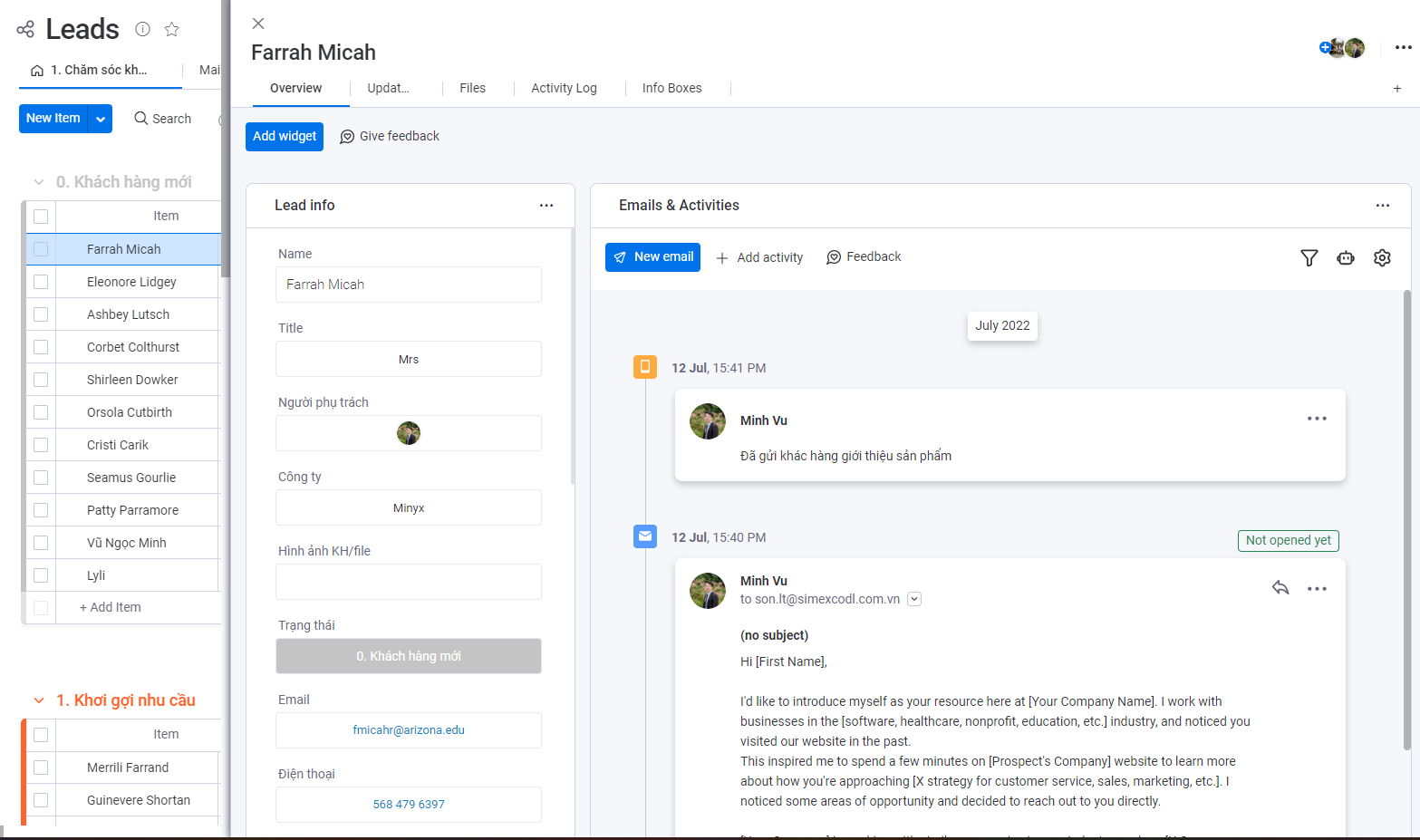
Task: Open the New Item dropdown arrow
Action: [x=101, y=119]
